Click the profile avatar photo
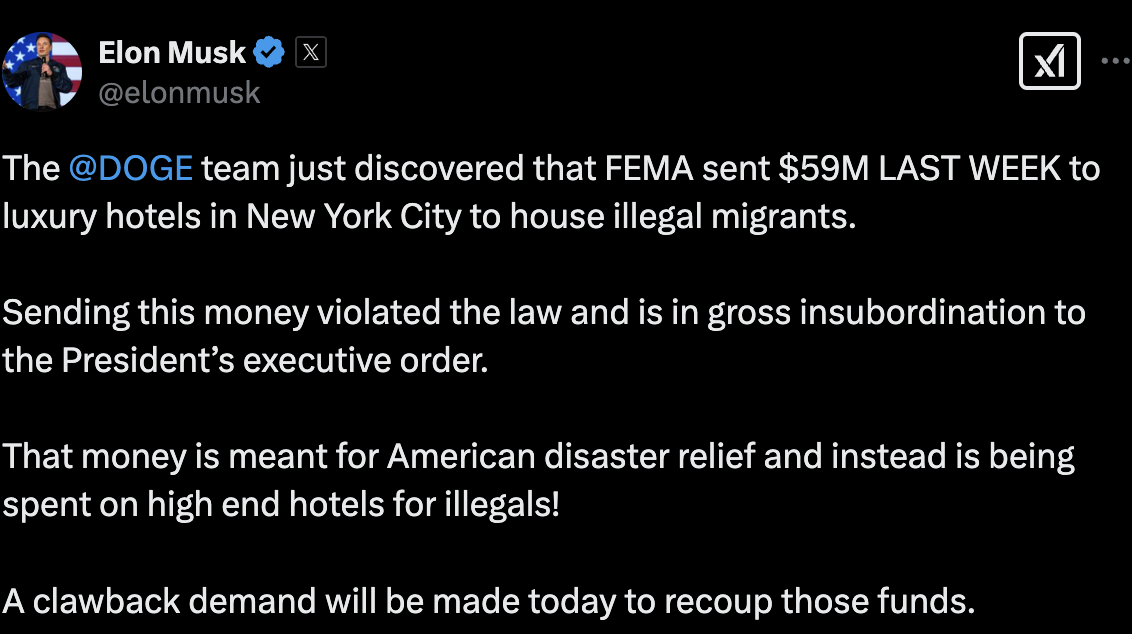 (x=42, y=70)
